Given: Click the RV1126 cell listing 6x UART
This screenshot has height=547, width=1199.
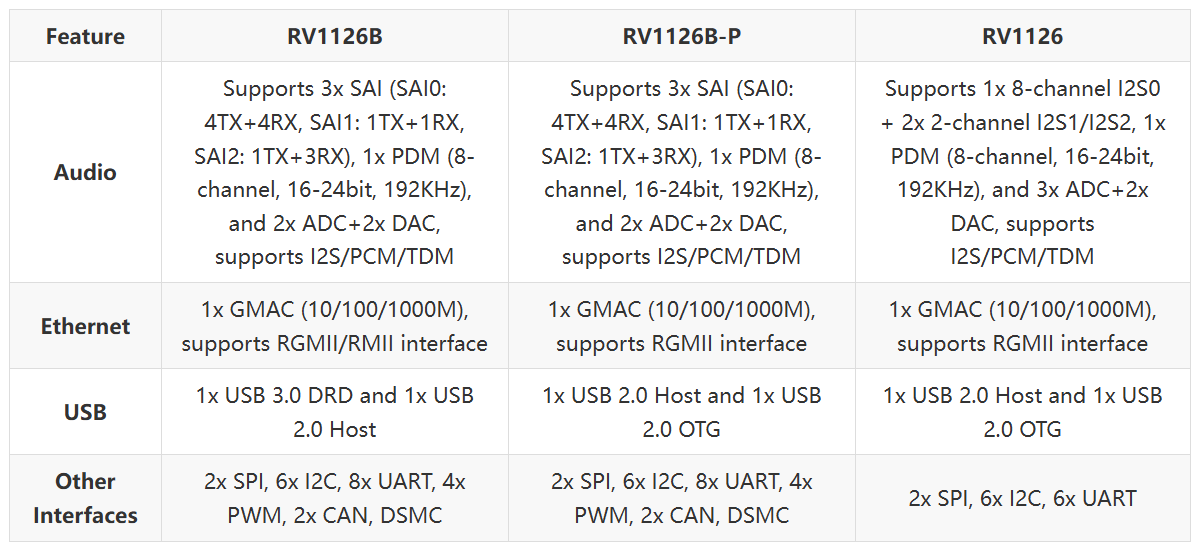Looking at the screenshot, I should coord(1022,498).
